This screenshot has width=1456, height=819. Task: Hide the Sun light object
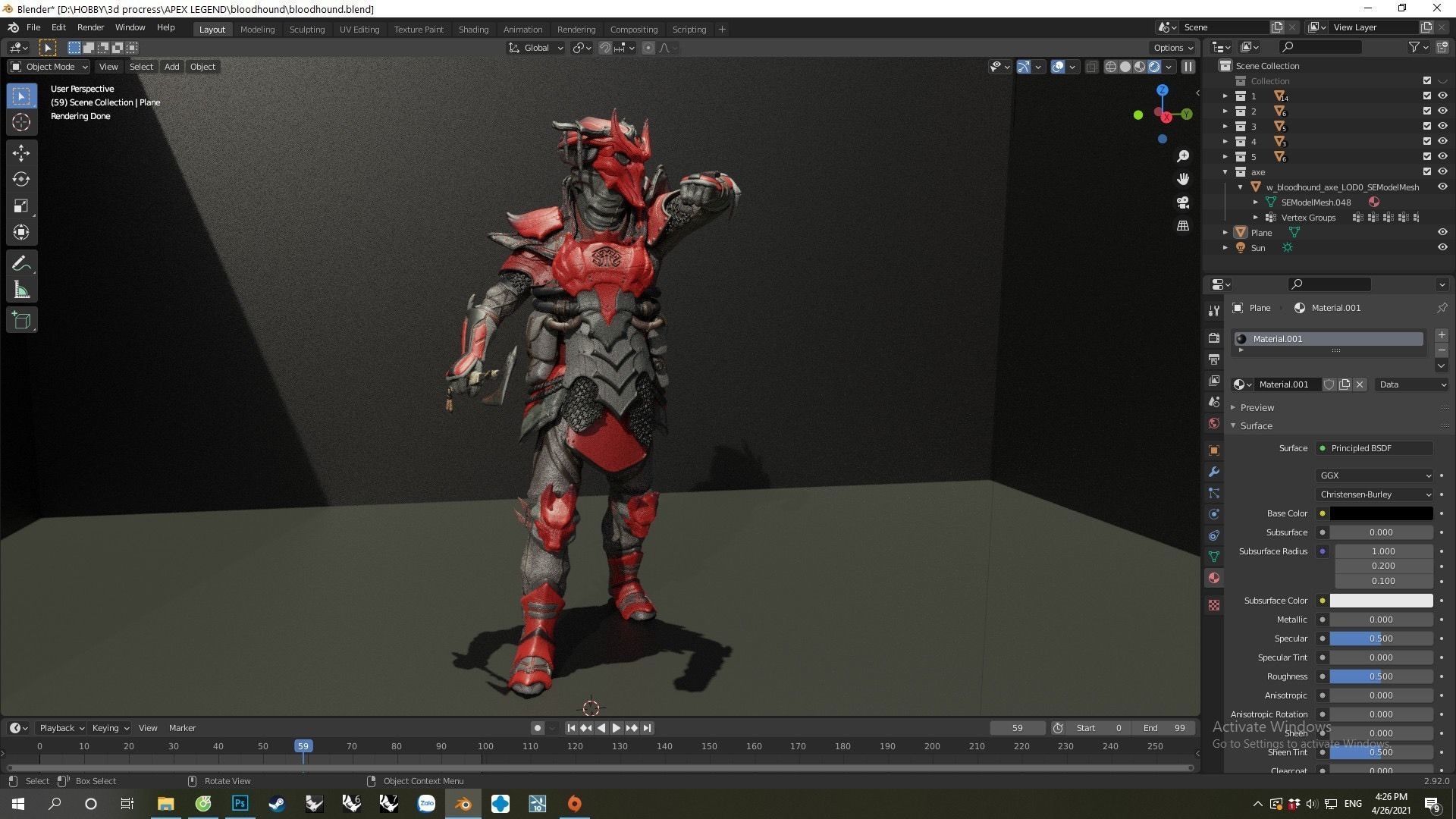pos(1442,248)
